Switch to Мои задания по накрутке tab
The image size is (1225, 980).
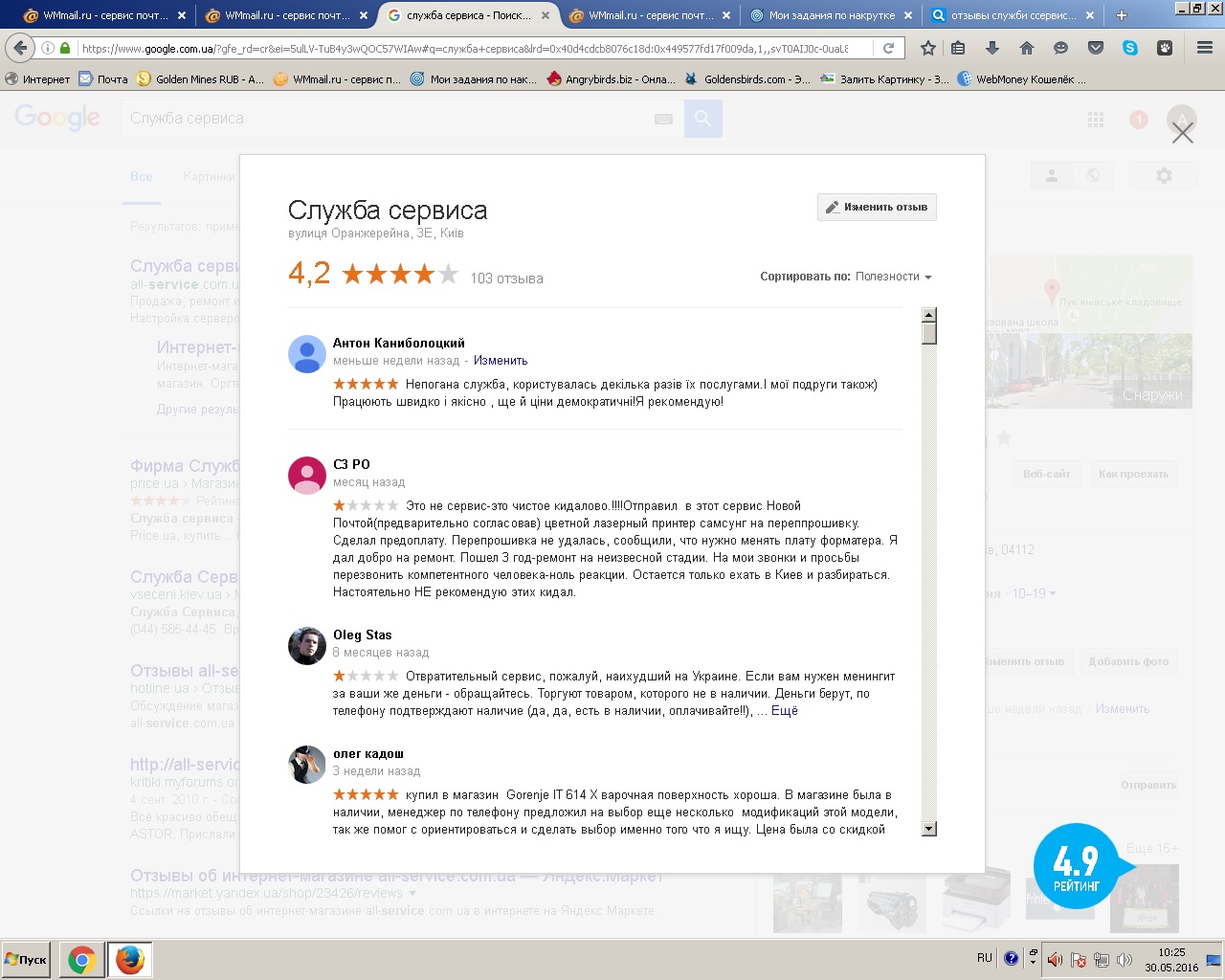click(832, 15)
